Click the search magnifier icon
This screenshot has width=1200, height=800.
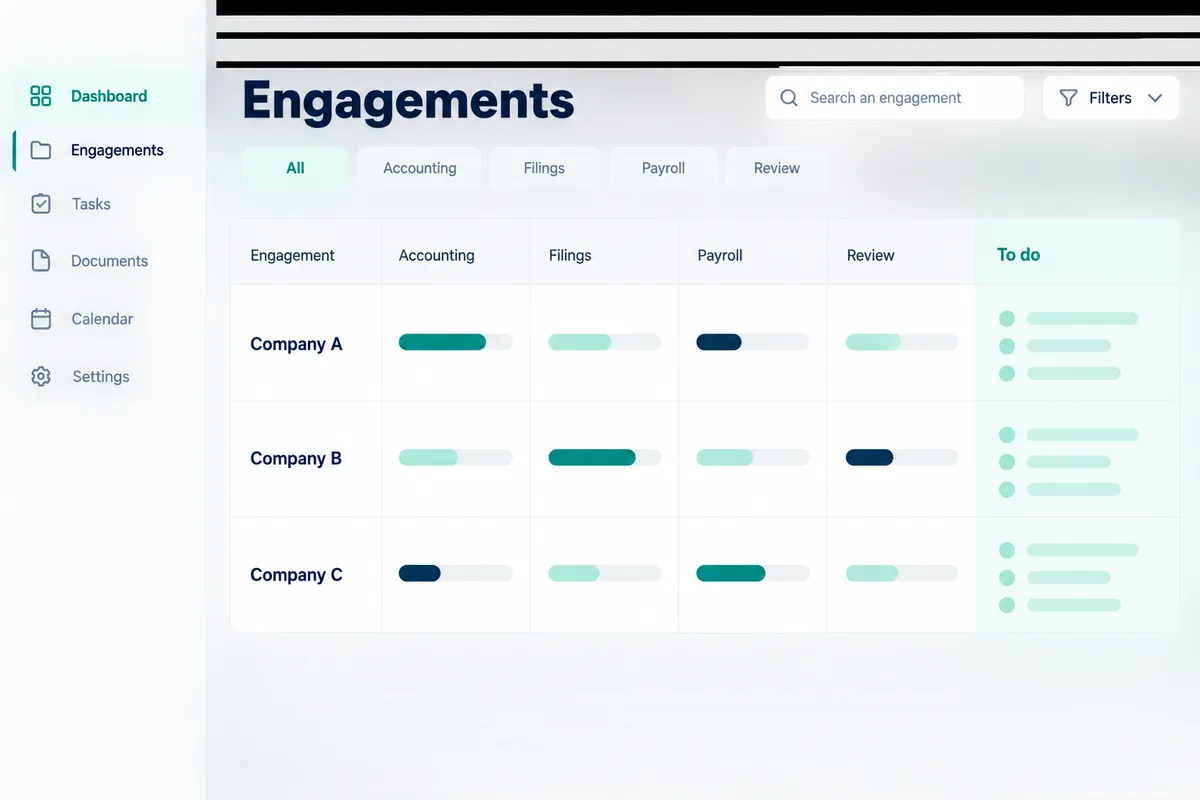[789, 98]
